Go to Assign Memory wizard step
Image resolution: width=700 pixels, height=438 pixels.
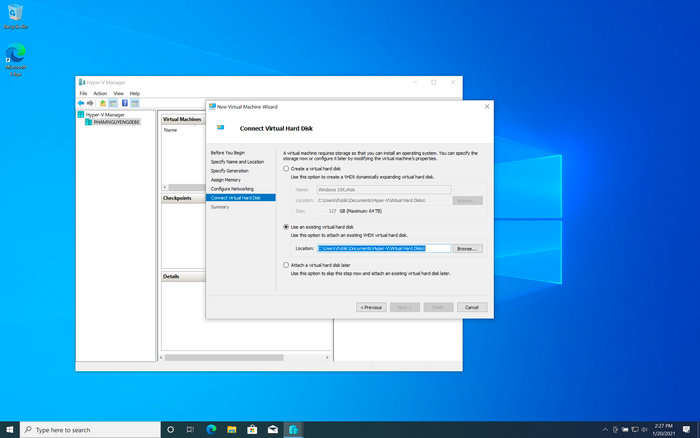point(225,179)
